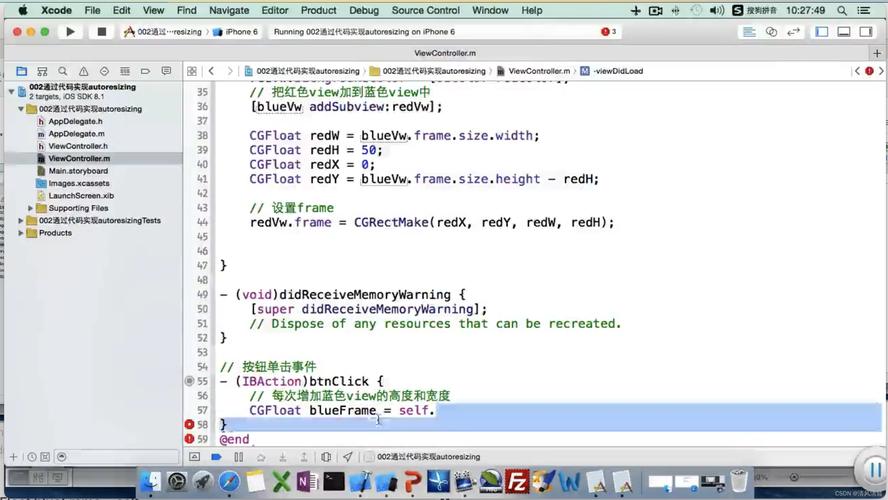Open the Source Control menu
Screen dimensions: 888x500
tap(426, 10)
